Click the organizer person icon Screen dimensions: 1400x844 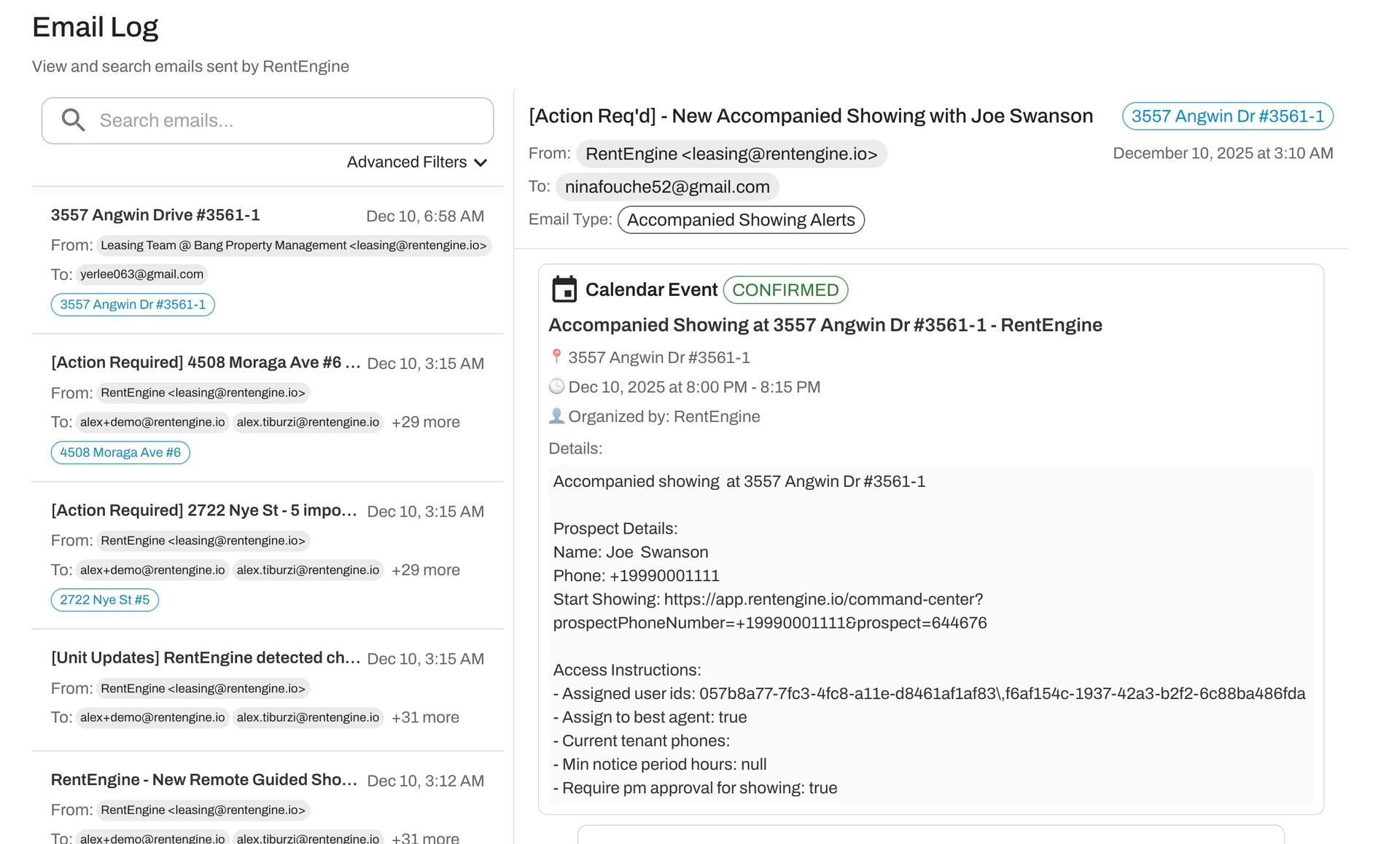pos(557,415)
